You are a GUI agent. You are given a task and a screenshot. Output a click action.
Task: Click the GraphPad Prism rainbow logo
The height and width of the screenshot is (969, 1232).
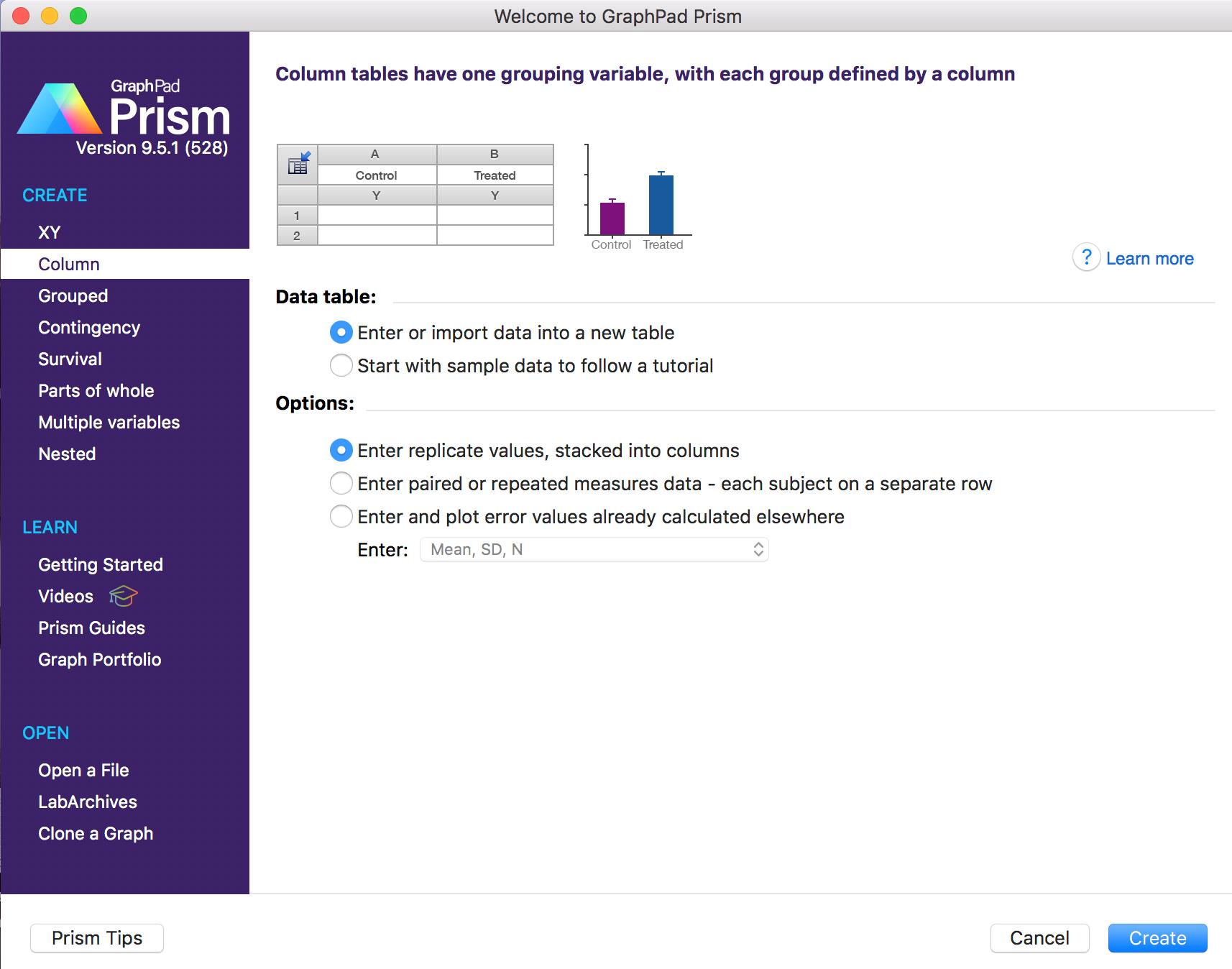[60, 109]
